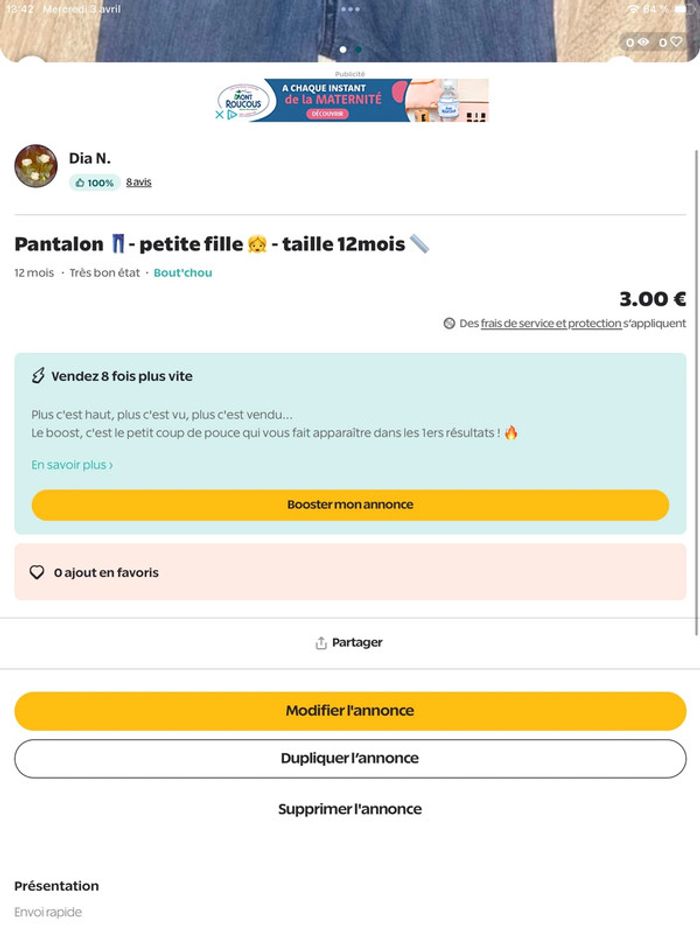700x933 pixels.
Task: Tap Dupliquer l'annonce button
Action: point(350,758)
